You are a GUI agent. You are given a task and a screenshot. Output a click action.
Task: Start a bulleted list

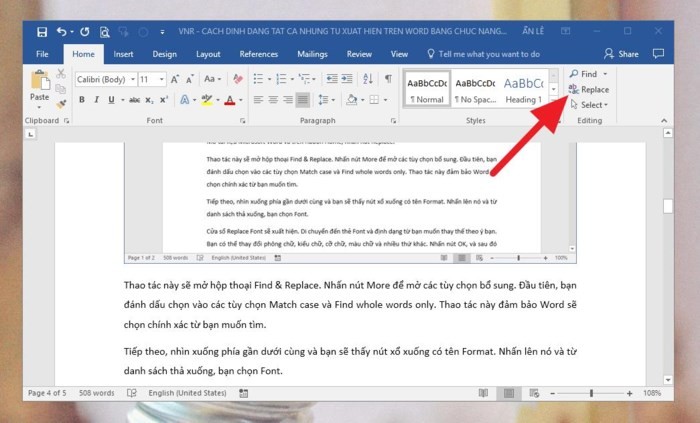258,79
